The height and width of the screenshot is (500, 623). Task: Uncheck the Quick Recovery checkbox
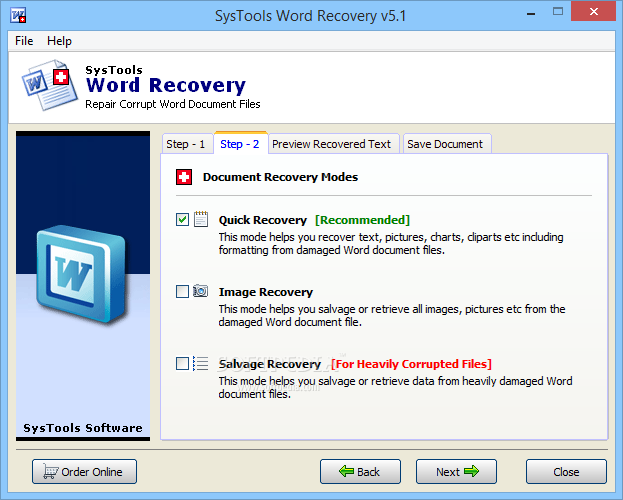[182, 219]
